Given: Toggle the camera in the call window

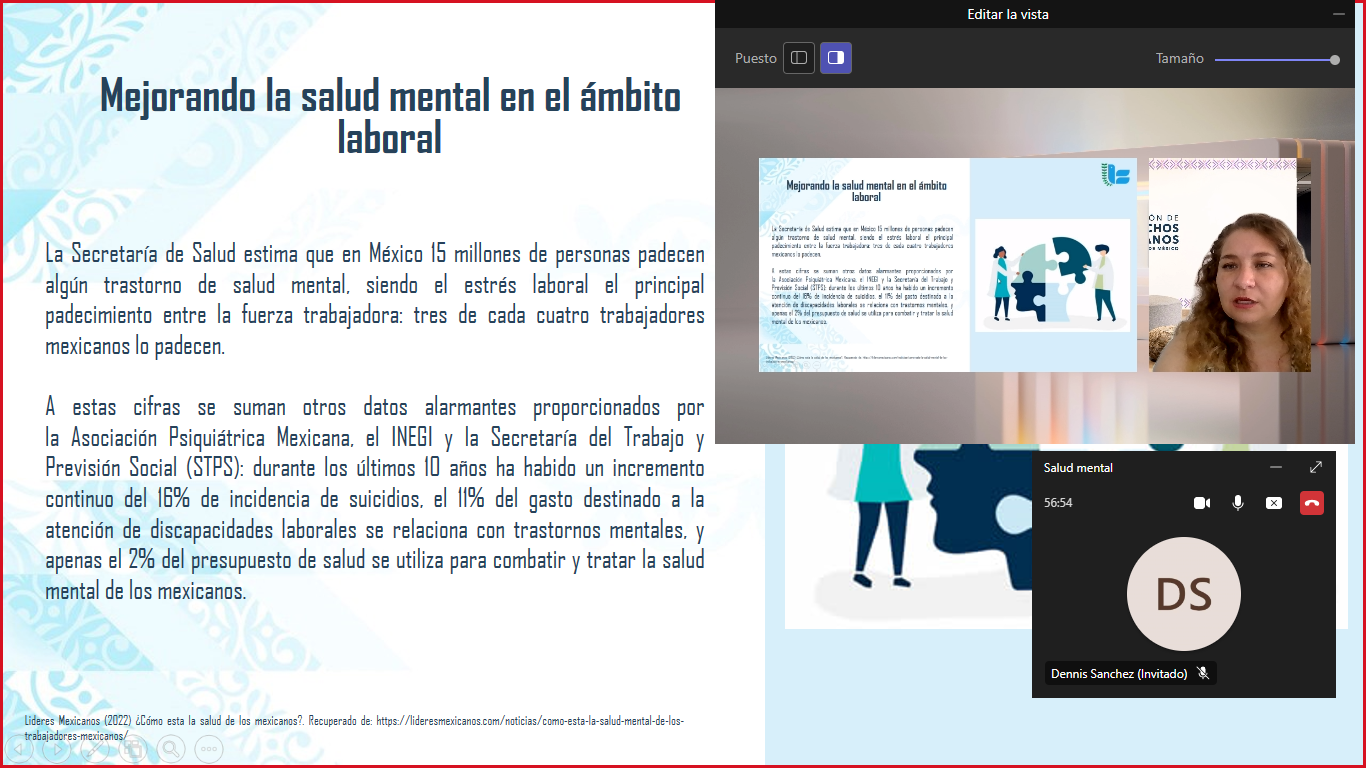Looking at the screenshot, I should click(x=1202, y=503).
